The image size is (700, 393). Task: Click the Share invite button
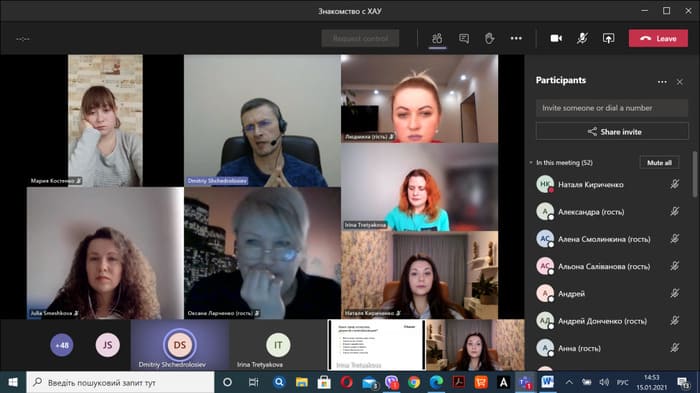point(612,132)
